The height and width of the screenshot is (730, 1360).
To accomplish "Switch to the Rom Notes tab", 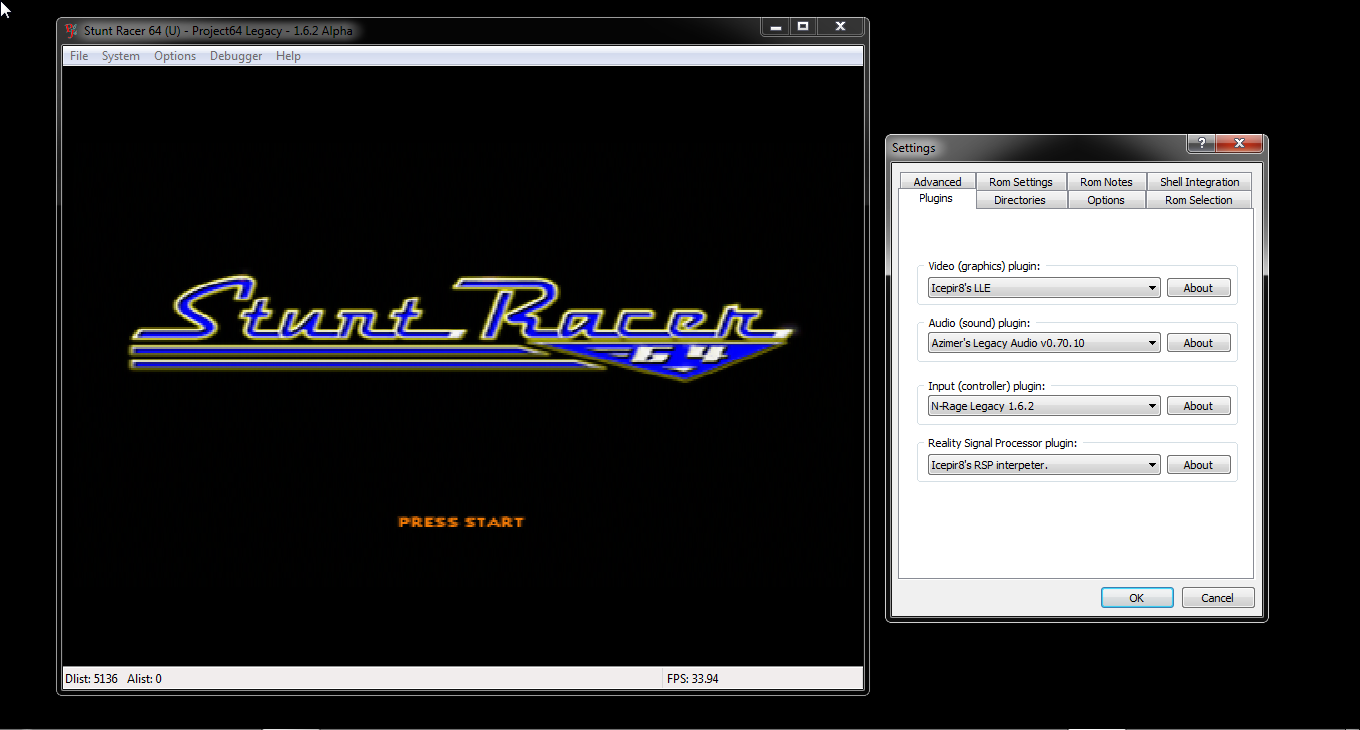I will pyautogui.click(x=1106, y=182).
